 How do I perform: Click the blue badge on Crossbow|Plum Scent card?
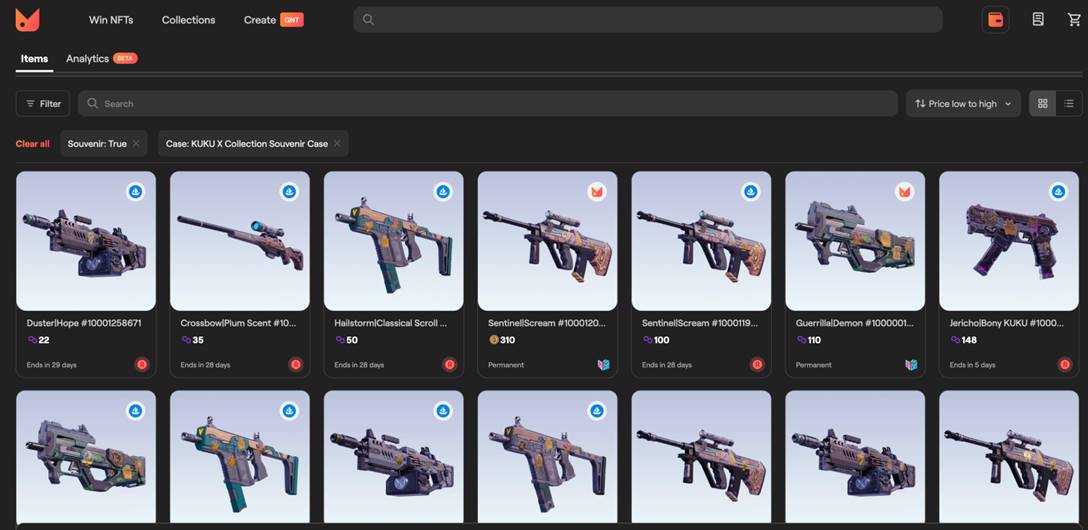[289, 191]
